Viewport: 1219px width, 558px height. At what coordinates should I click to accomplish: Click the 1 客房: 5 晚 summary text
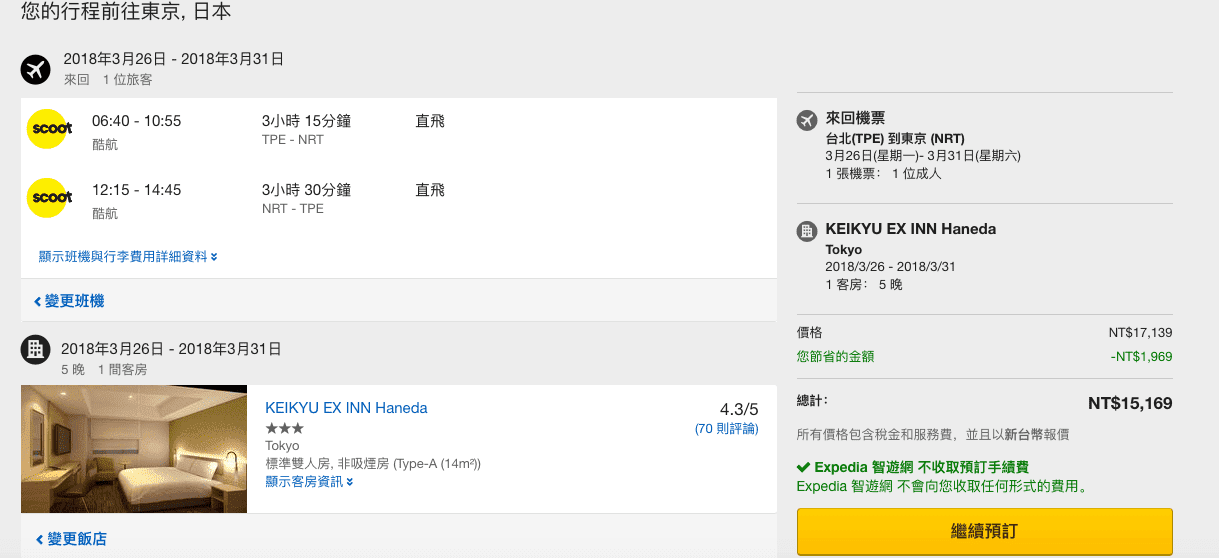pos(864,285)
